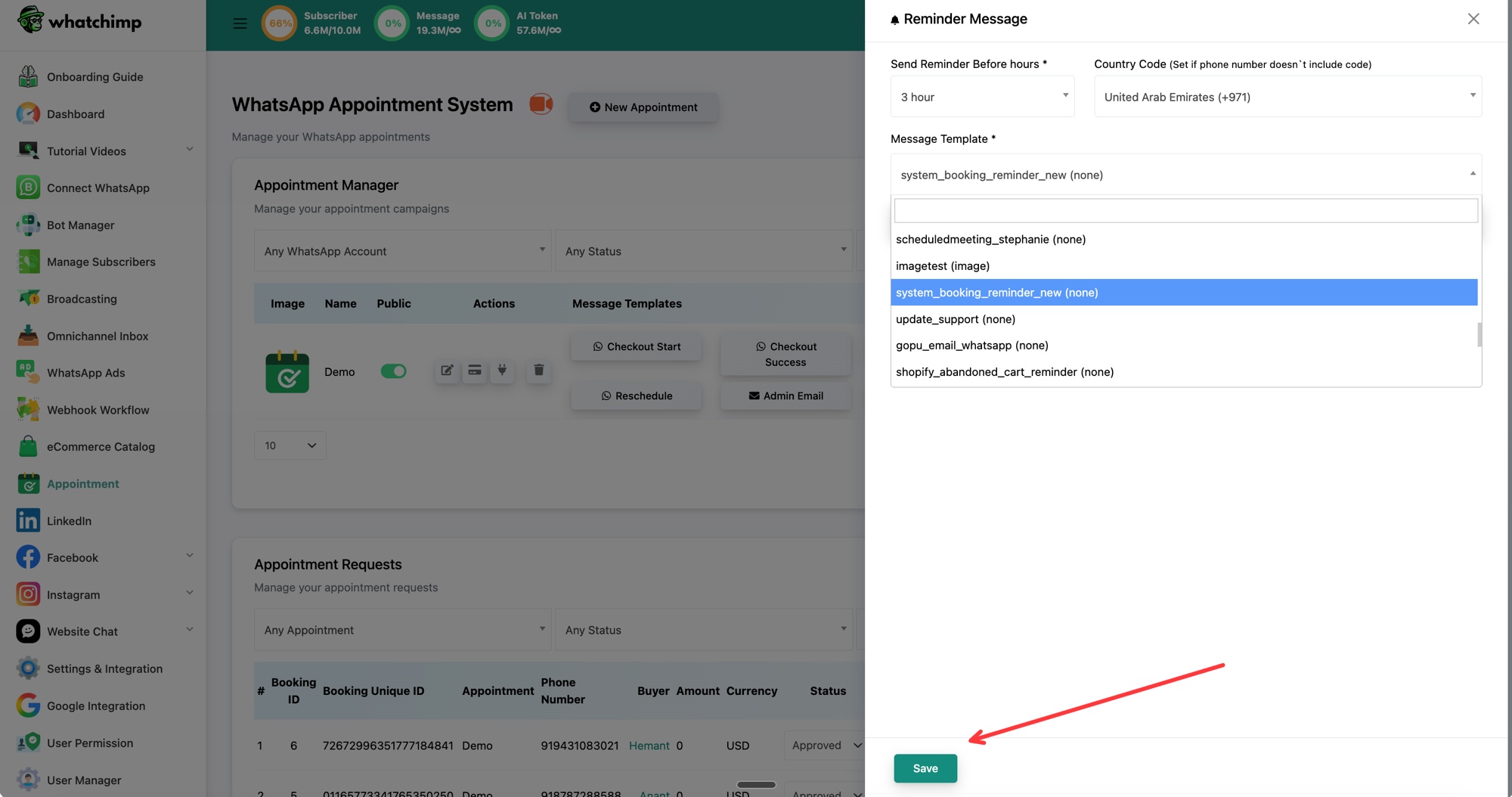Viewport: 1512px width, 797px height.
Task: Open Send Reminder Before hours dropdown
Action: coord(982,96)
